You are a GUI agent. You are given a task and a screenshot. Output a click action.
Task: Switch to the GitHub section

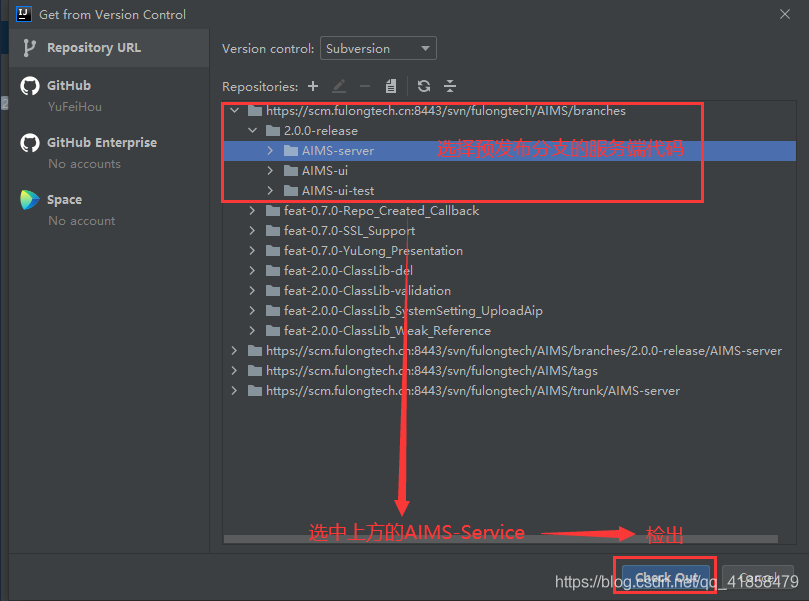tap(109, 95)
